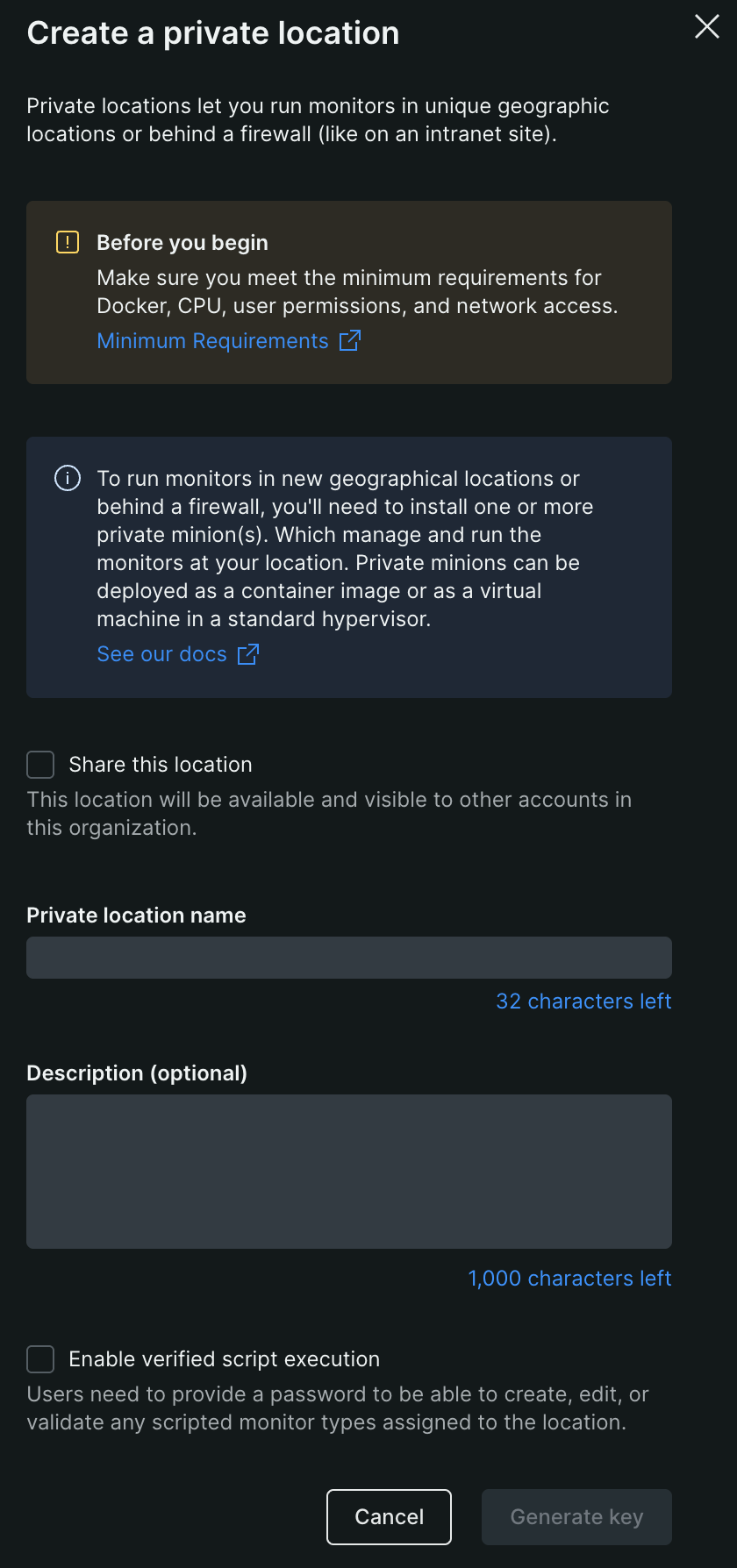Click external link icon next to Minimum Requirements
The height and width of the screenshot is (1568, 737).
coord(350,340)
